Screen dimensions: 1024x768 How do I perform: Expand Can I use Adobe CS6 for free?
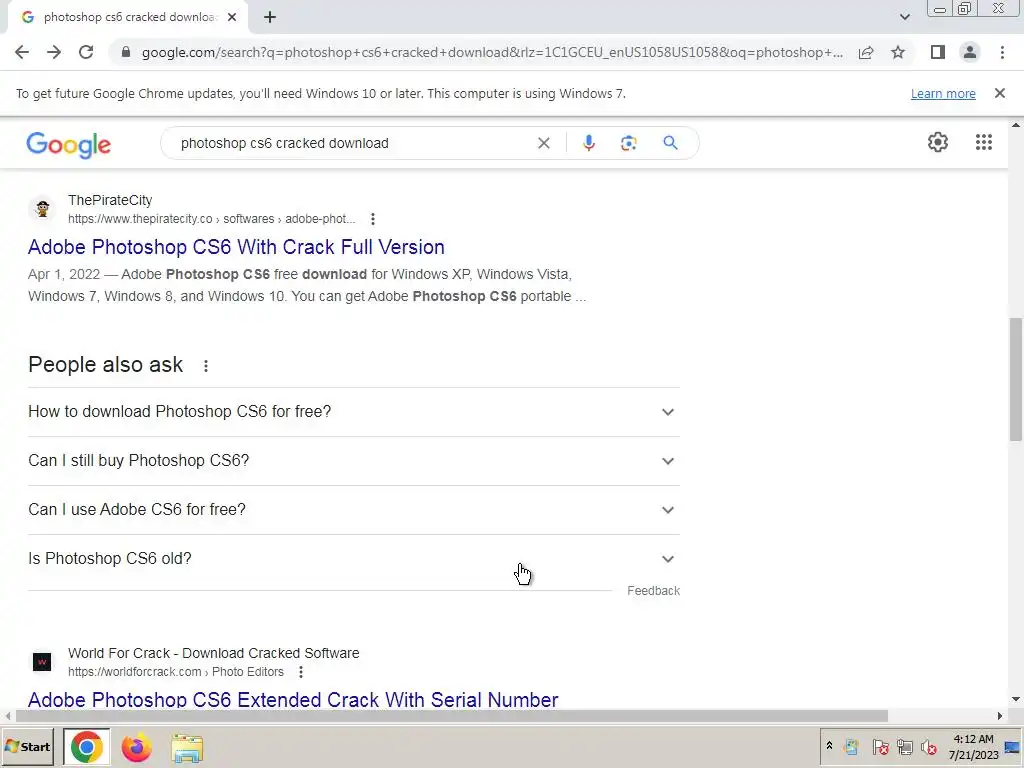(354, 509)
